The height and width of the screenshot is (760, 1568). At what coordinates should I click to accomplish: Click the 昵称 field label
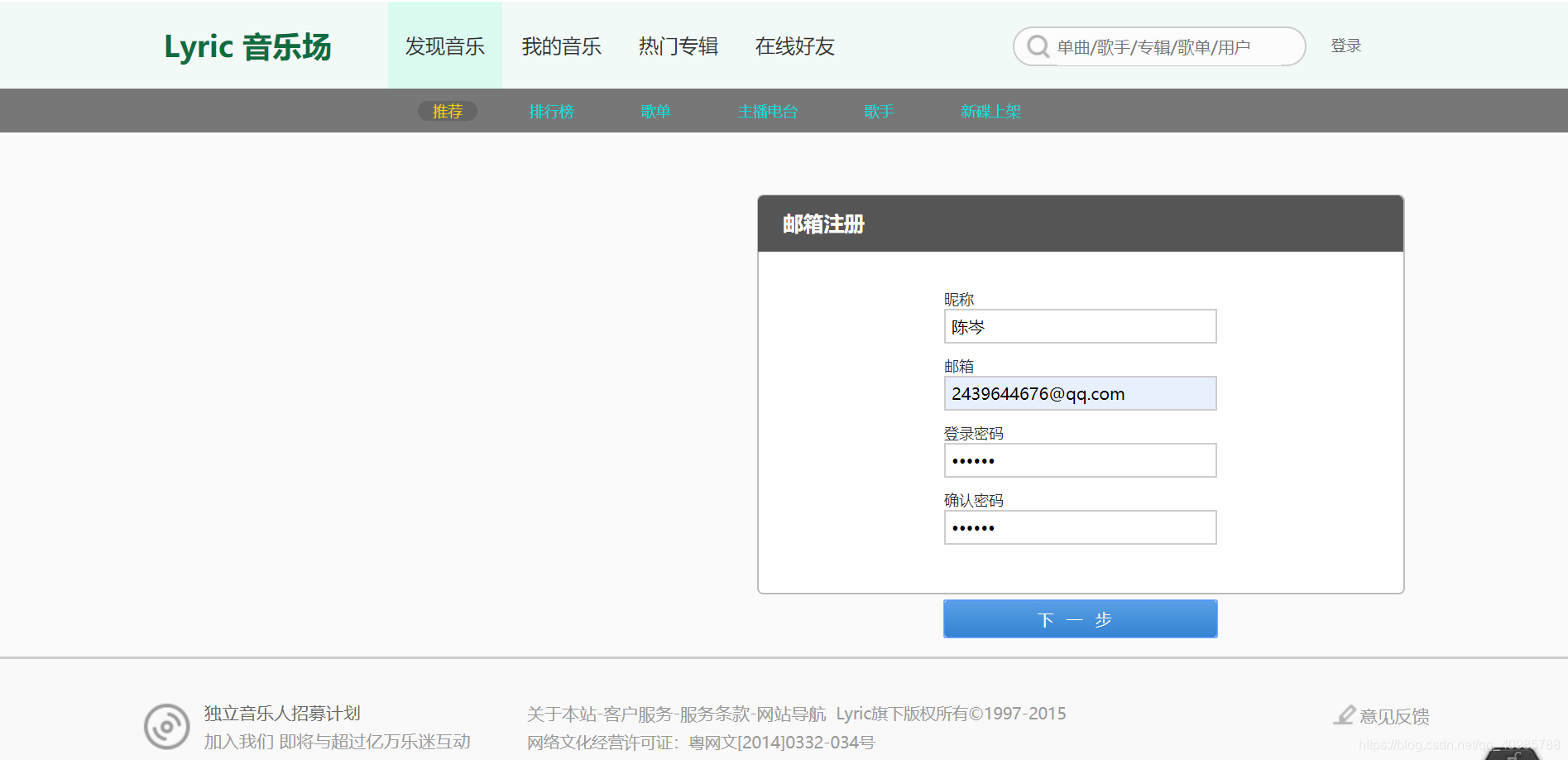(x=959, y=299)
